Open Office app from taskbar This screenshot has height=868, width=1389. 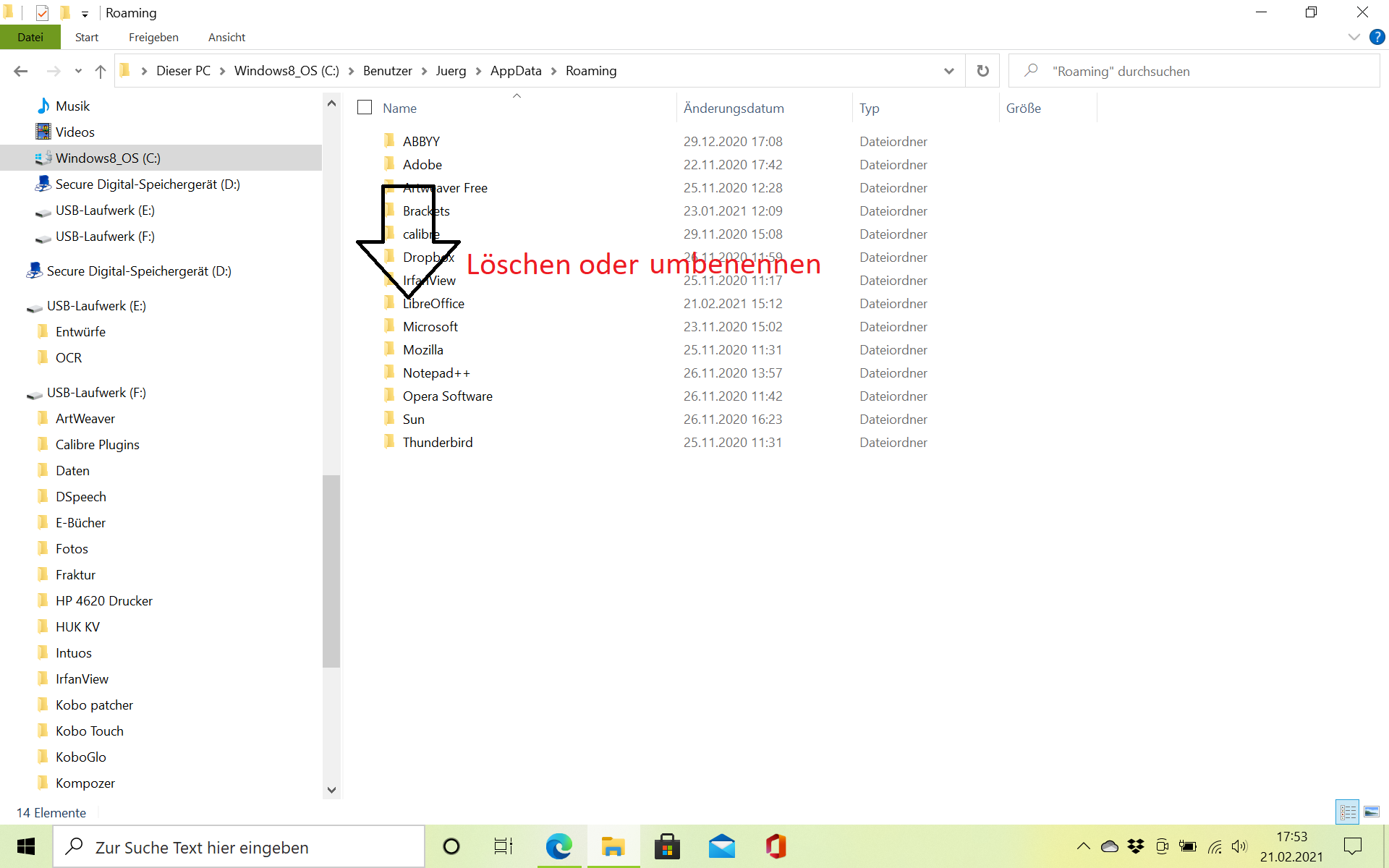(x=776, y=846)
